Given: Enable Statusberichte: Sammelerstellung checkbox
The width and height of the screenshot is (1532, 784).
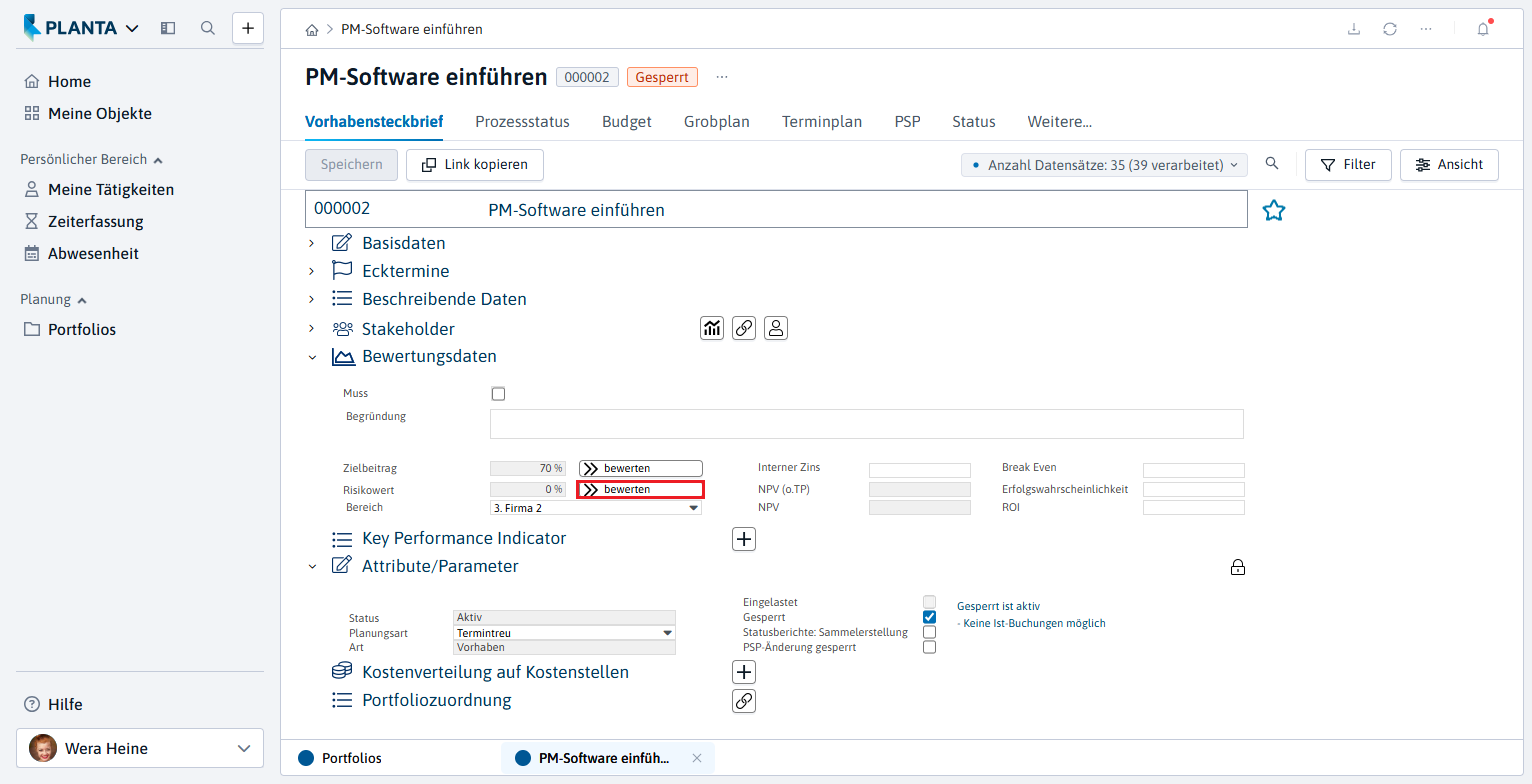Looking at the screenshot, I should (929, 632).
